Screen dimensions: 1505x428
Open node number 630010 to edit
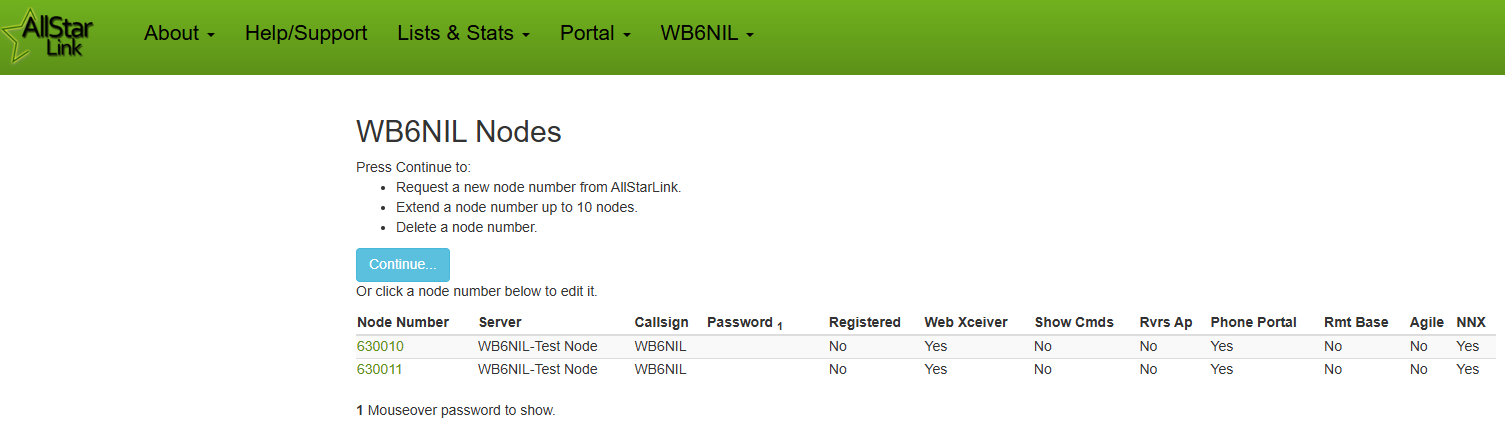coord(380,346)
